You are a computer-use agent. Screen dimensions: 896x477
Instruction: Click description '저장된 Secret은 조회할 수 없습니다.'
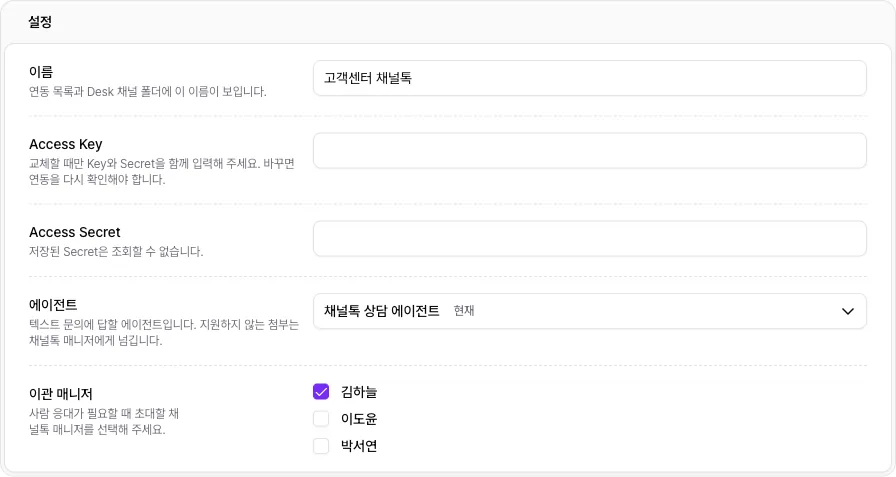pyautogui.click(x=116, y=251)
